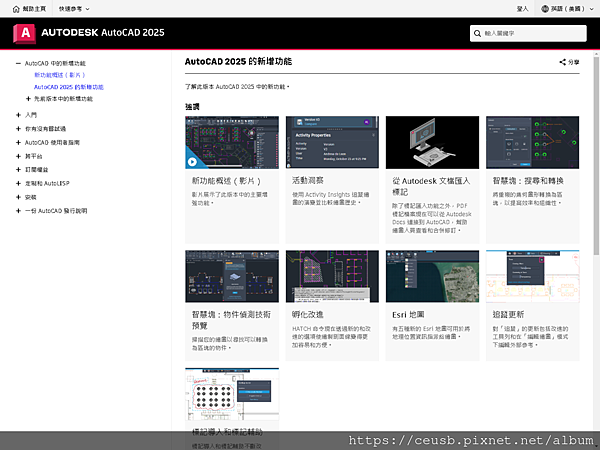Open the 標記導入和標記輔助 thumbnail
This screenshot has width=600, height=450.
tap(232, 394)
